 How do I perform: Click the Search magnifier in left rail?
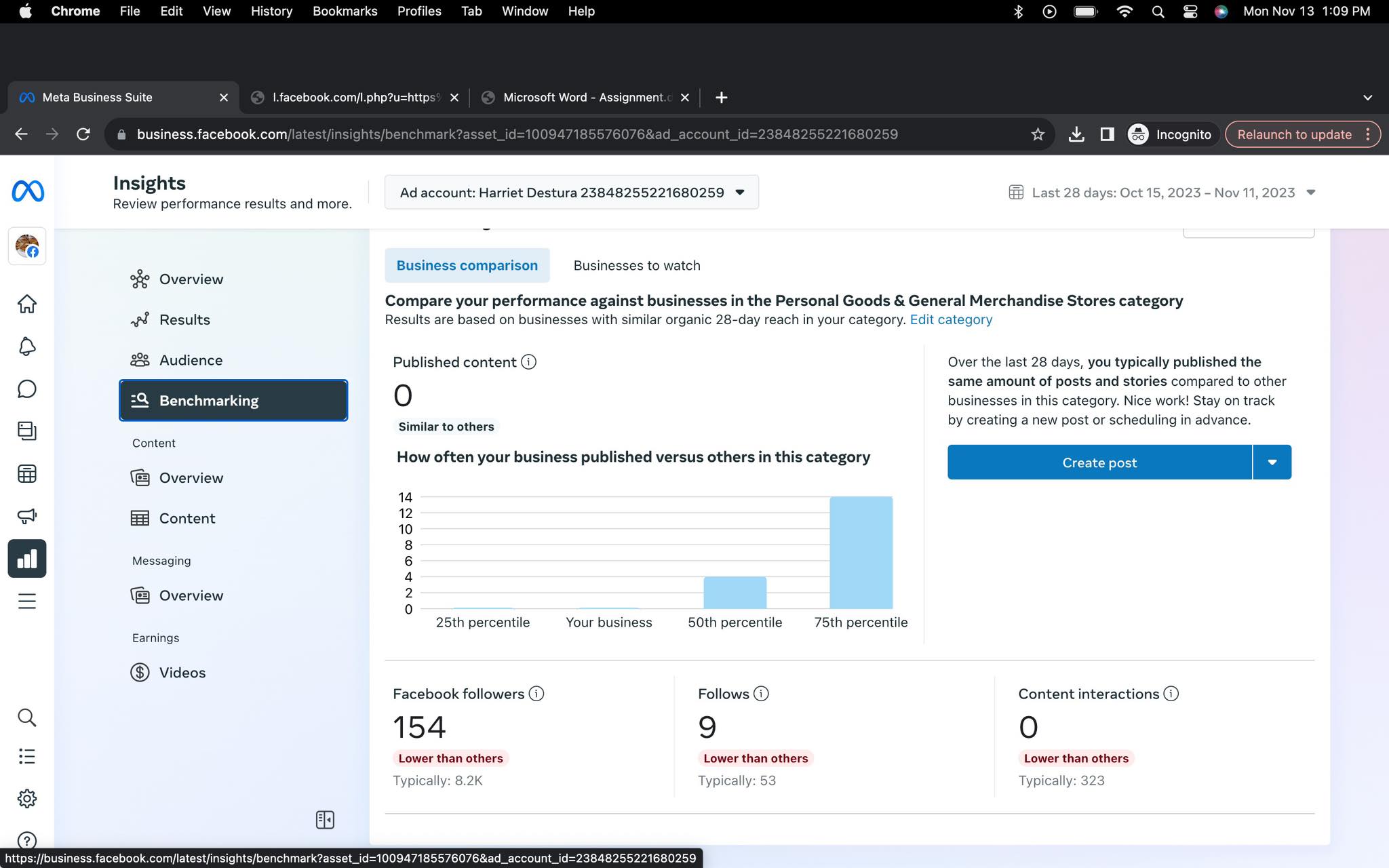click(x=27, y=717)
